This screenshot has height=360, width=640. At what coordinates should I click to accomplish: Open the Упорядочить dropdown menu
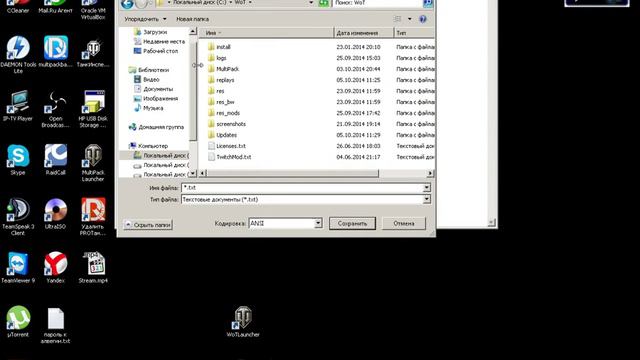[145, 19]
